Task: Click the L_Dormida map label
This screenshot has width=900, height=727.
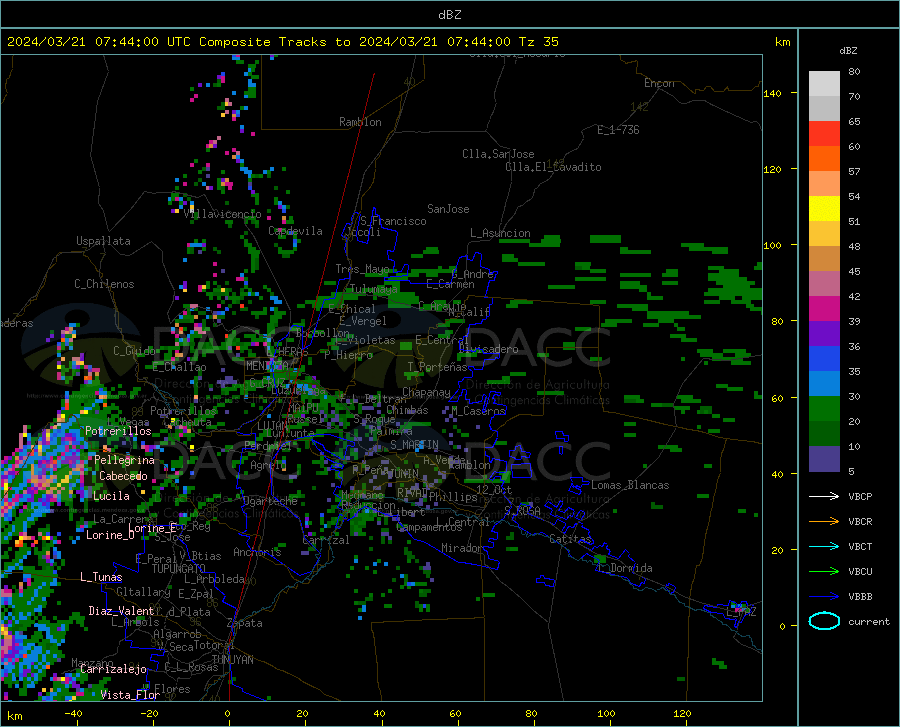Action: click(x=624, y=568)
